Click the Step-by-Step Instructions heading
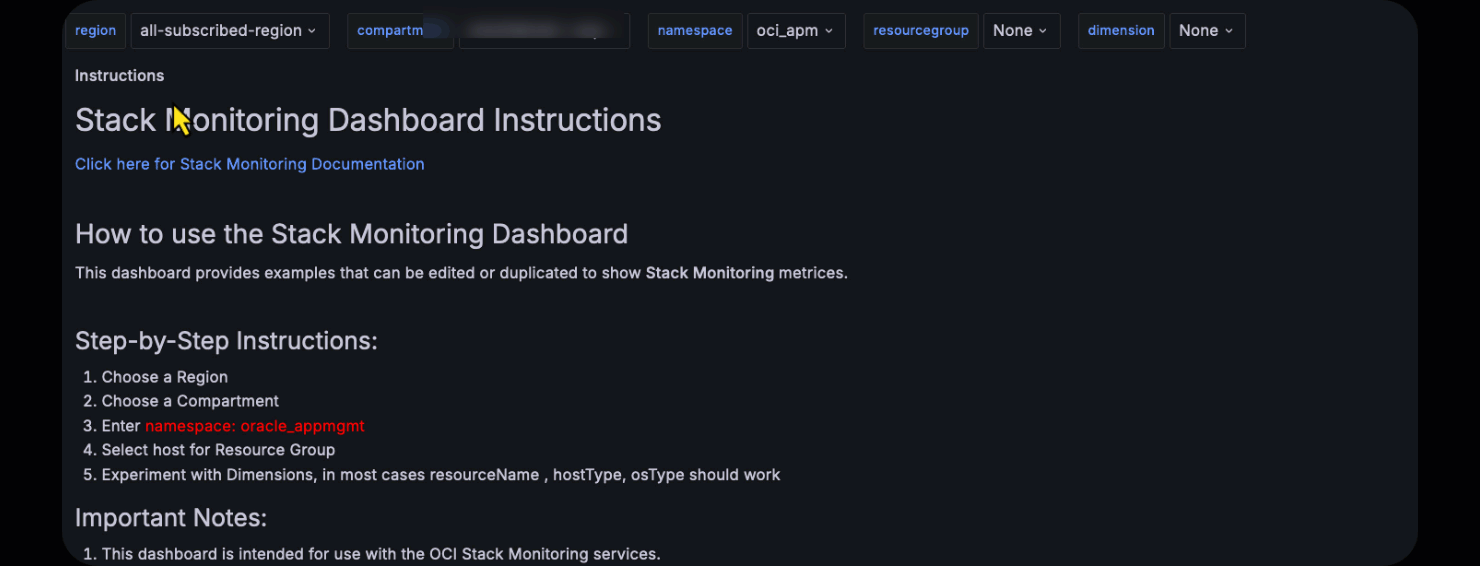The image size is (1480, 566). [226, 341]
